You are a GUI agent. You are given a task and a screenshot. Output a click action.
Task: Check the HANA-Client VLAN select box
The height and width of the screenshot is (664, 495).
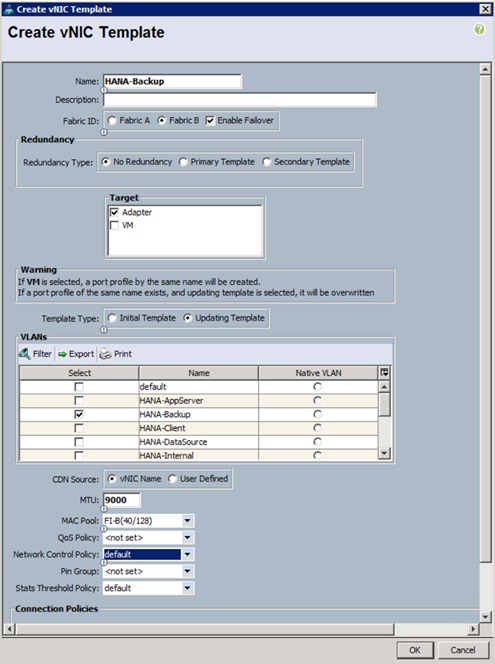coord(79,428)
